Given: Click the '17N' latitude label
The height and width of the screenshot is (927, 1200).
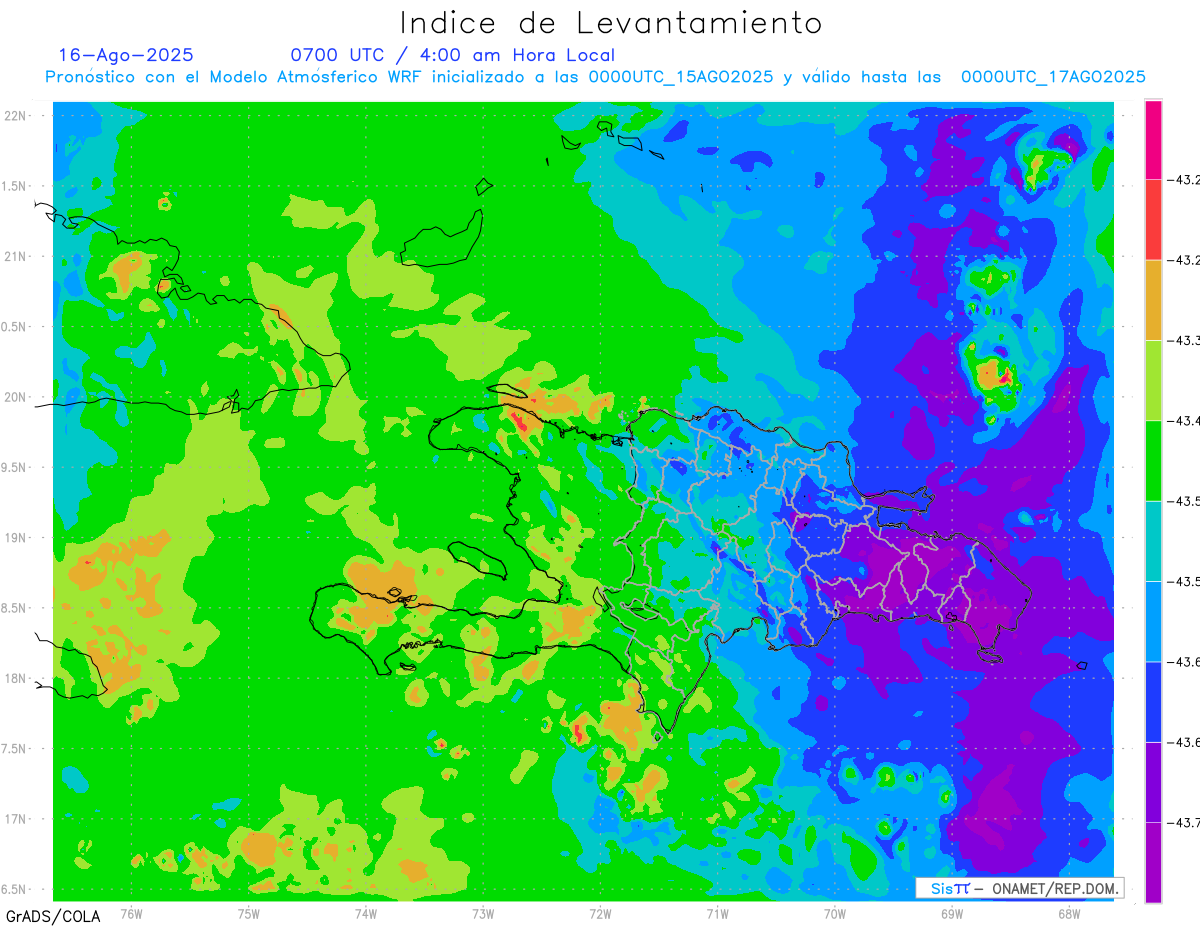Looking at the screenshot, I should point(15,819).
